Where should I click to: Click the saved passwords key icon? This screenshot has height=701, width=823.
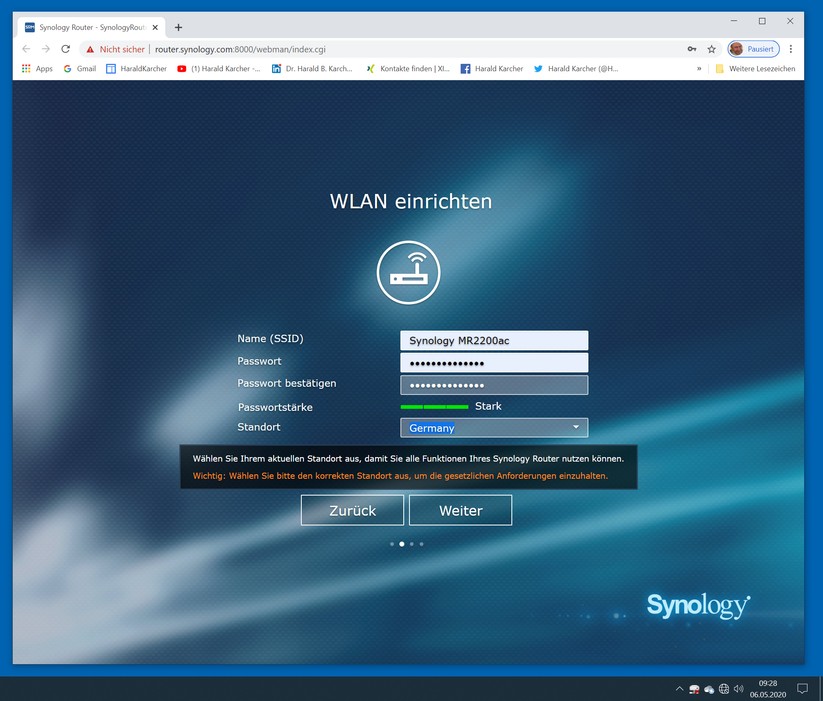tap(691, 48)
